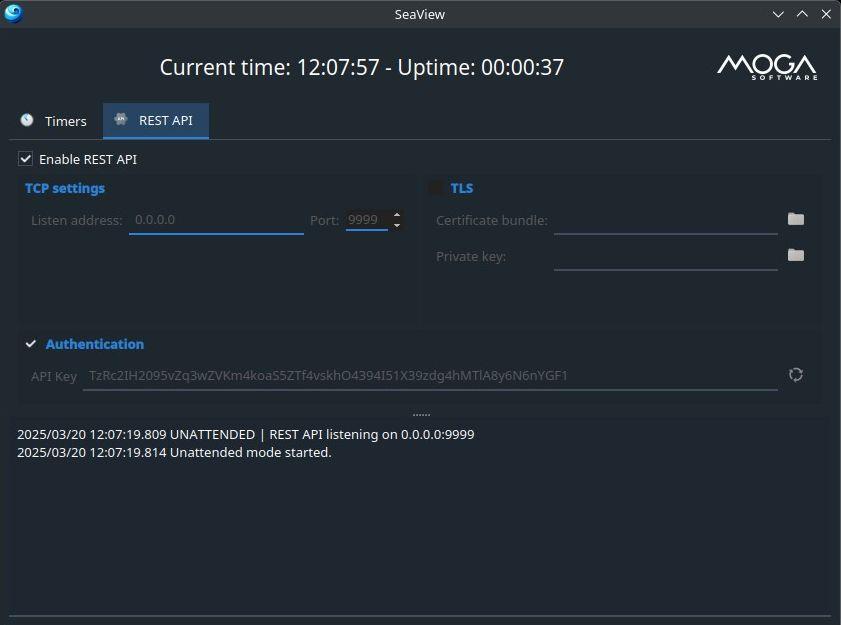The width and height of the screenshot is (841, 625).
Task: Browse for a certificate bundle file
Action: [796, 219]
